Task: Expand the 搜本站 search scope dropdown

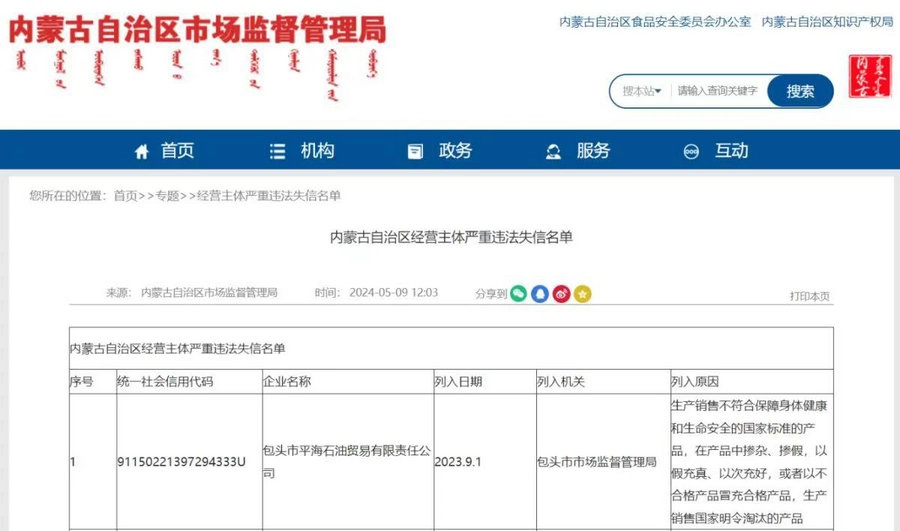Action: (x=642, y=91)
